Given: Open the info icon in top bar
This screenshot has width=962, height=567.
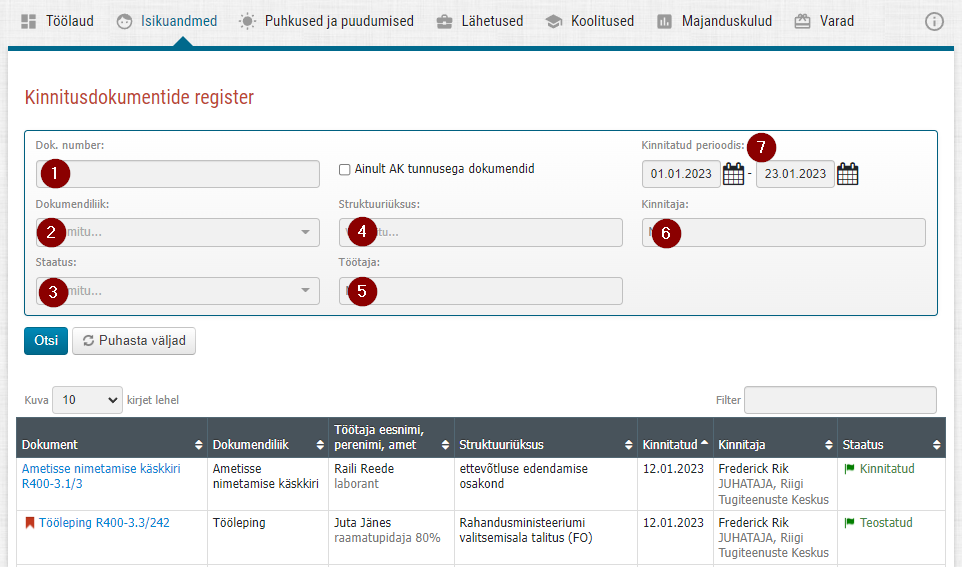Looking at the screenshot, I should [934, 21].
